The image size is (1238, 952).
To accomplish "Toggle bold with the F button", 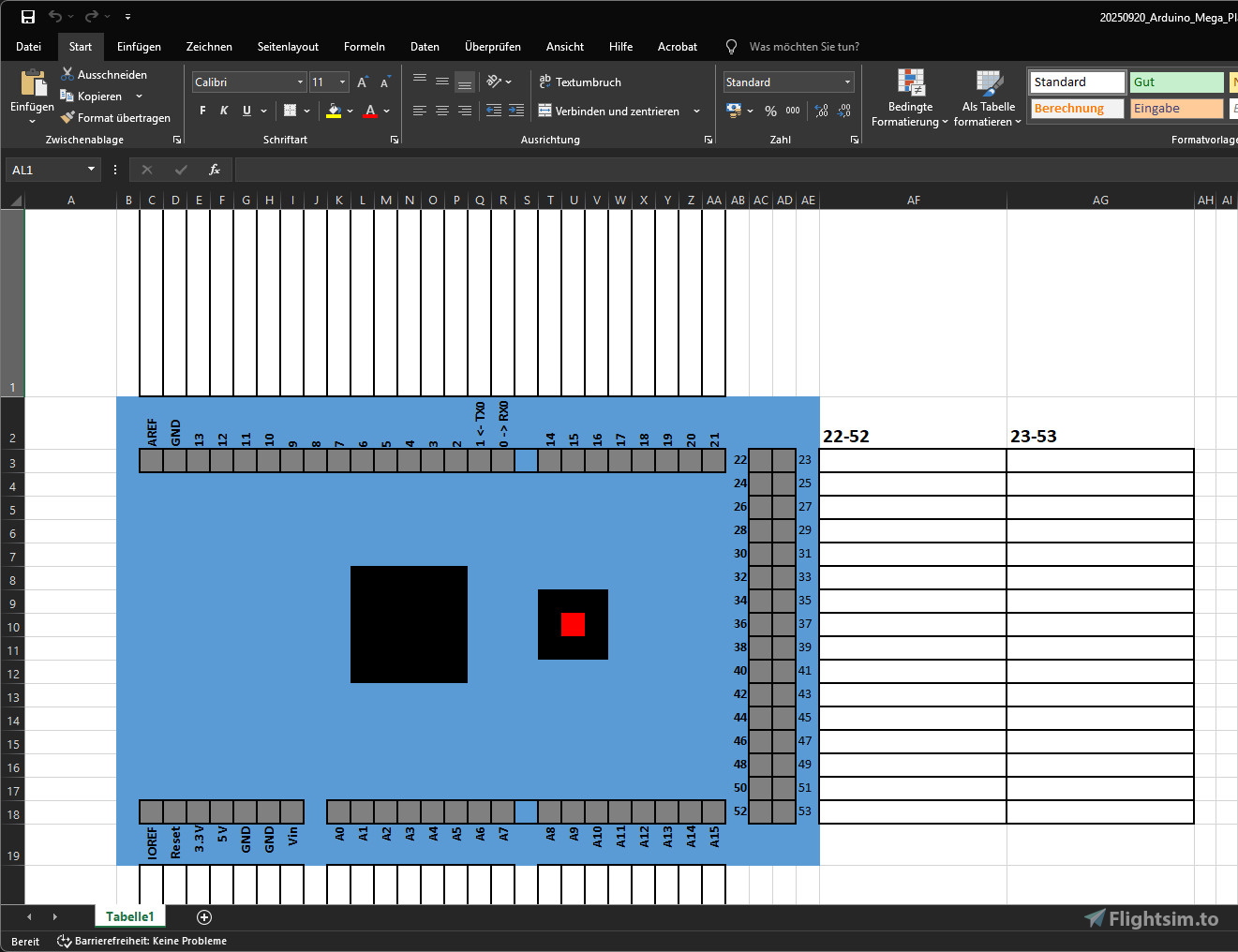I will click(201, 111).
